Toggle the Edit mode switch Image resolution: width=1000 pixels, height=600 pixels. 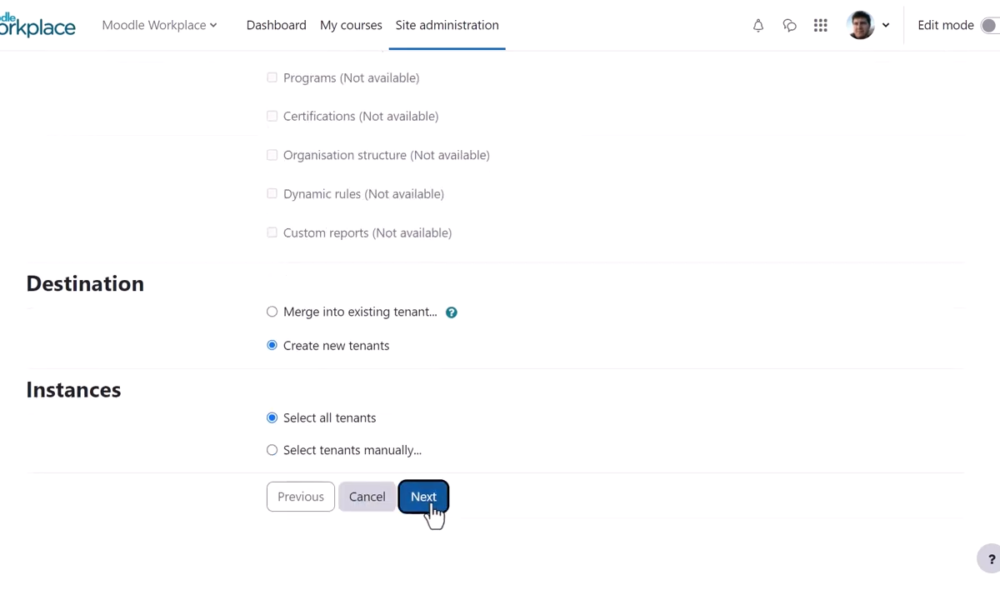(988, 26)
